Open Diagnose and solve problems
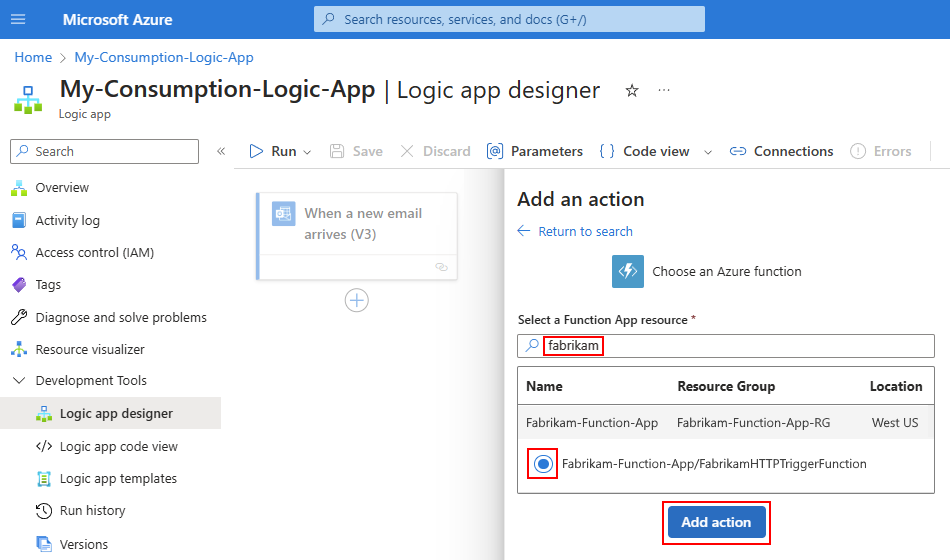 click(x=121, y=317)
